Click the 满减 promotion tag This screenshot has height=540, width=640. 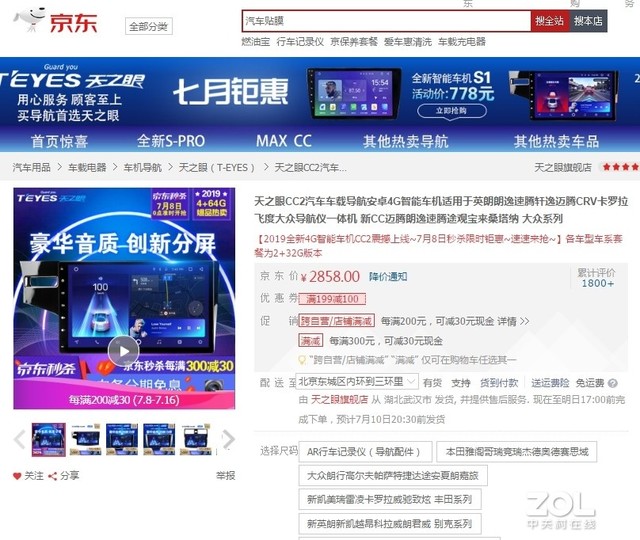pyautogui.click(x=311, y=340)
